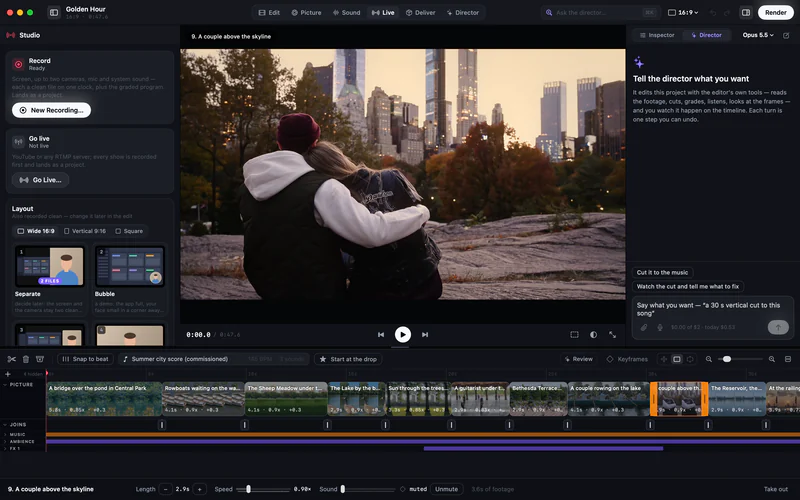Viewport: 800px width, 500px height.
Task: Click the Ask the director search field
Action: click(601, 12)
